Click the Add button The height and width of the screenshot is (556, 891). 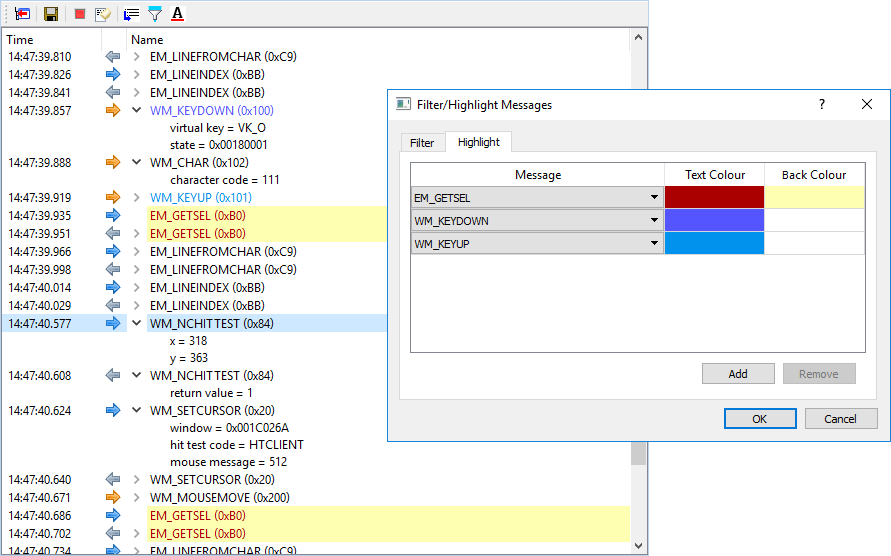(738, 374)
